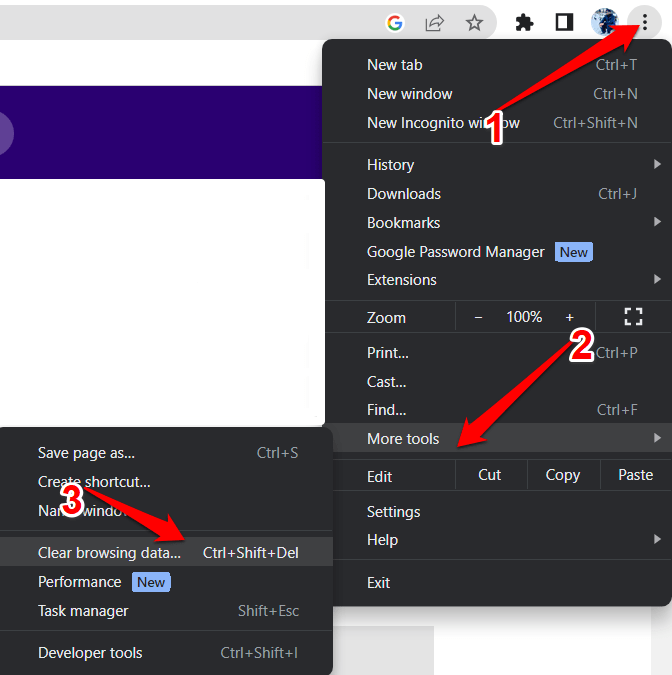Image resolution: width=672 pixels, height=675 pixels.
Task: Bookmark this page with star icon
Action: (x=475, y=23)
